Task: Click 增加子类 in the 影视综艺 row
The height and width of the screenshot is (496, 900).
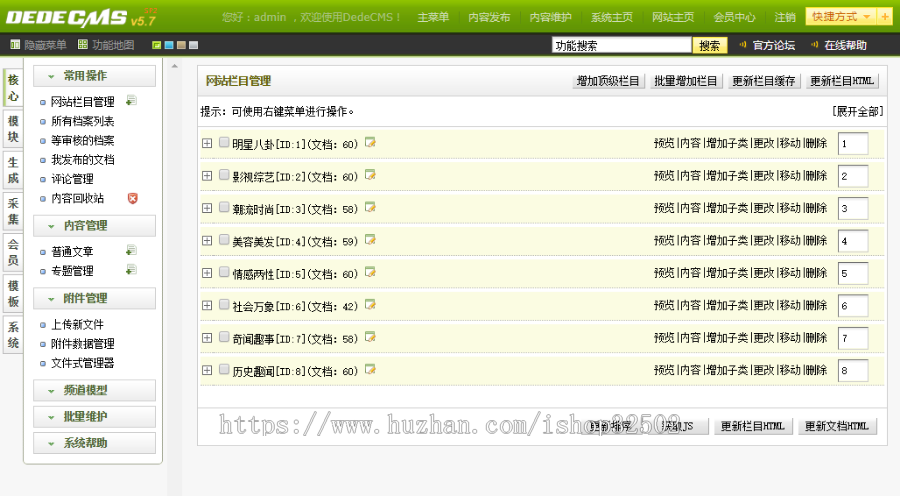Action: pos(727,176)
